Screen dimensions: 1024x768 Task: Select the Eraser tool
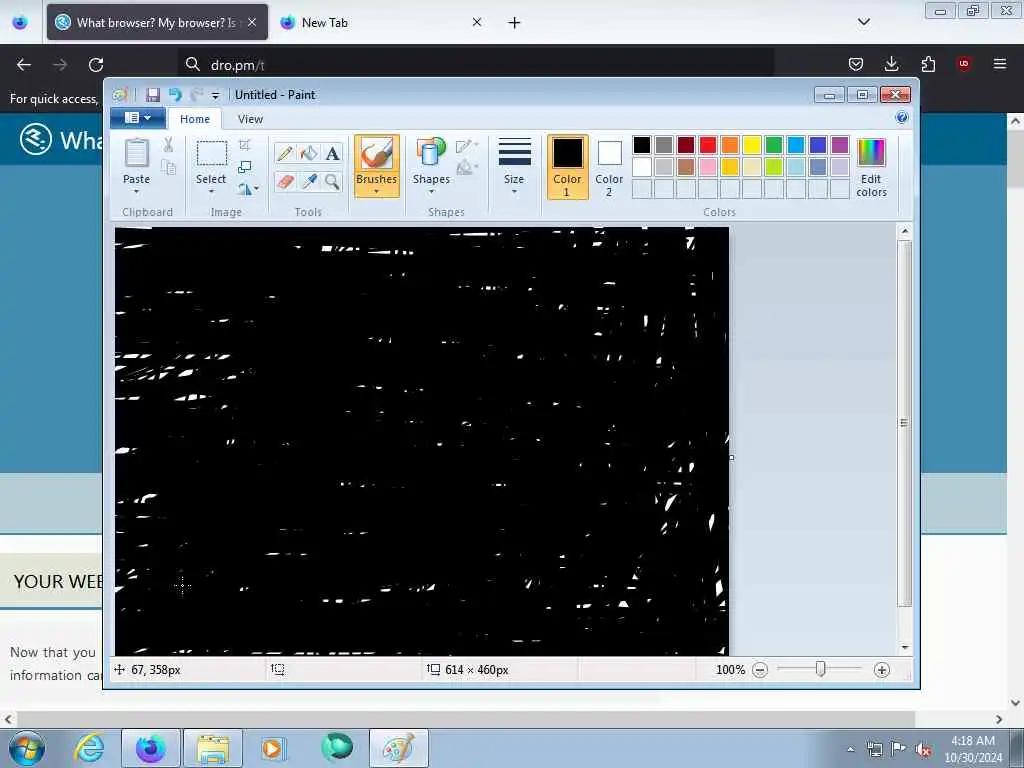coord(285,181)
